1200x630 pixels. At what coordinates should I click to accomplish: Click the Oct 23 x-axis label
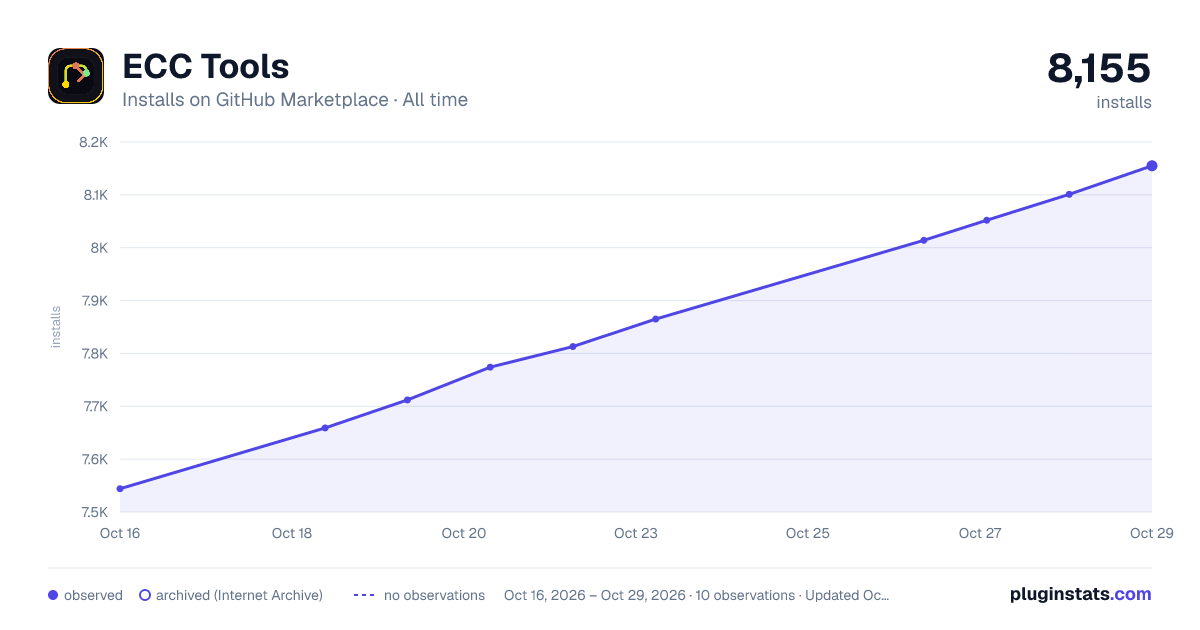[636, 533]
